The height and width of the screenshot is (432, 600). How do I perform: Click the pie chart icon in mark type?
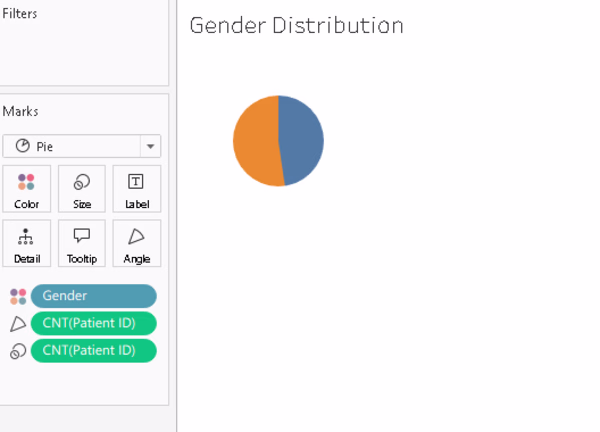[23, 146]
